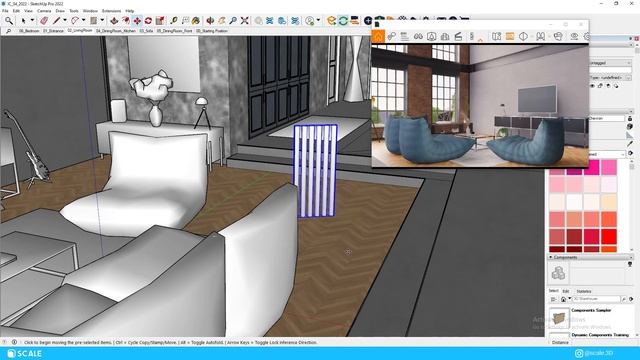Select the Orbit camera tool
Viewport: 640px width, 360px height.
coord(210,20)
